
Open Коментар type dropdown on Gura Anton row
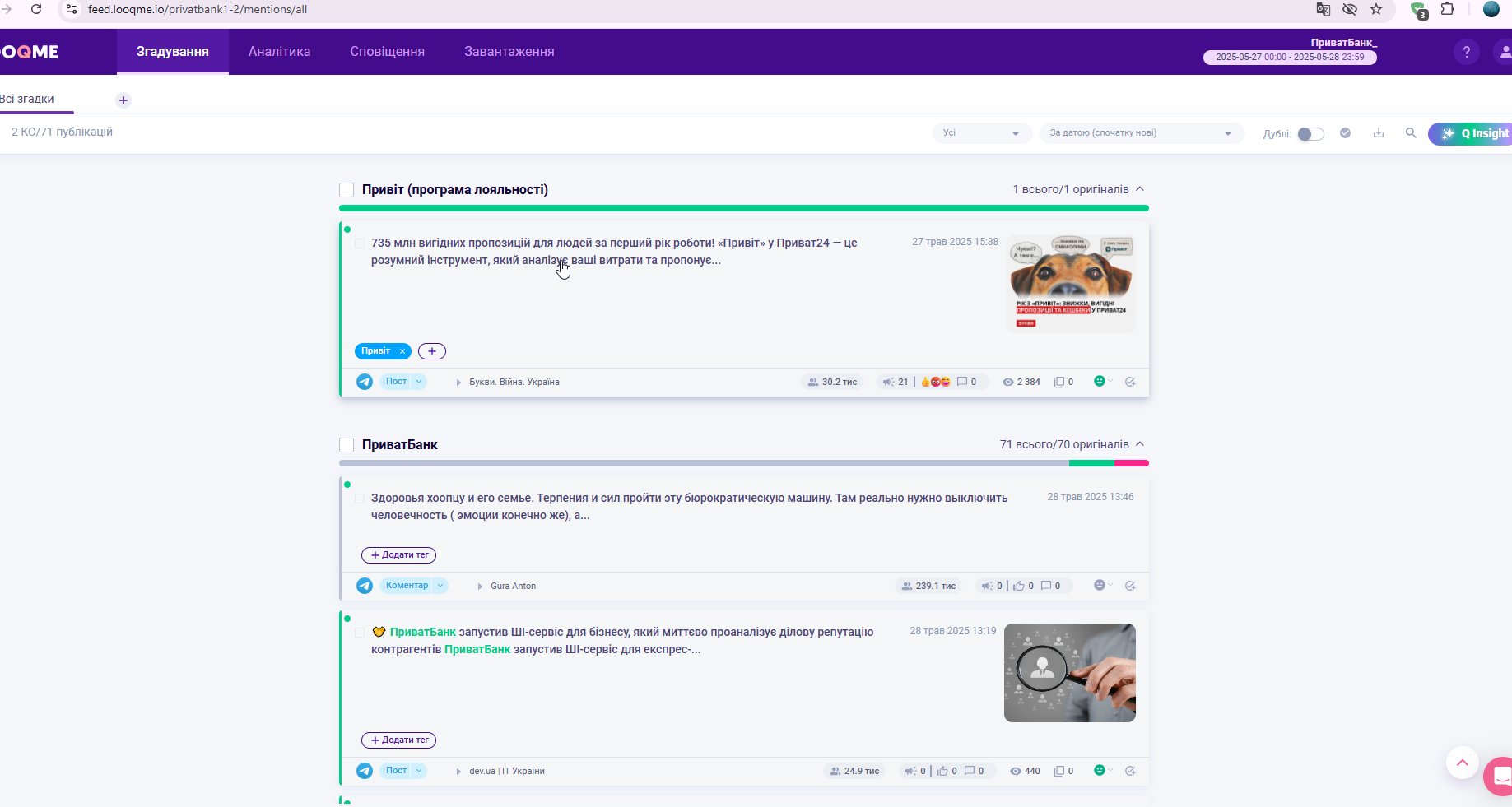[x=413, y=586]
